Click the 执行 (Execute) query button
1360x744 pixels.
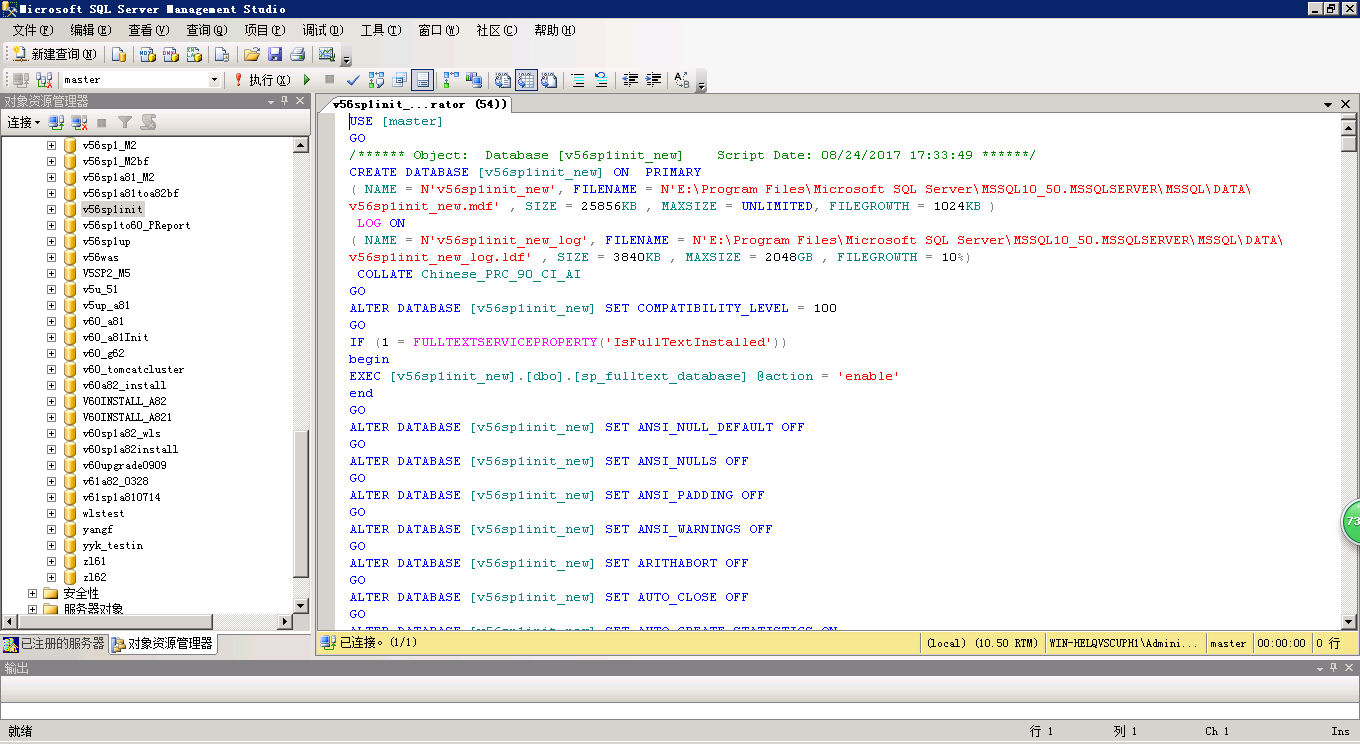(x=261, y=80)
